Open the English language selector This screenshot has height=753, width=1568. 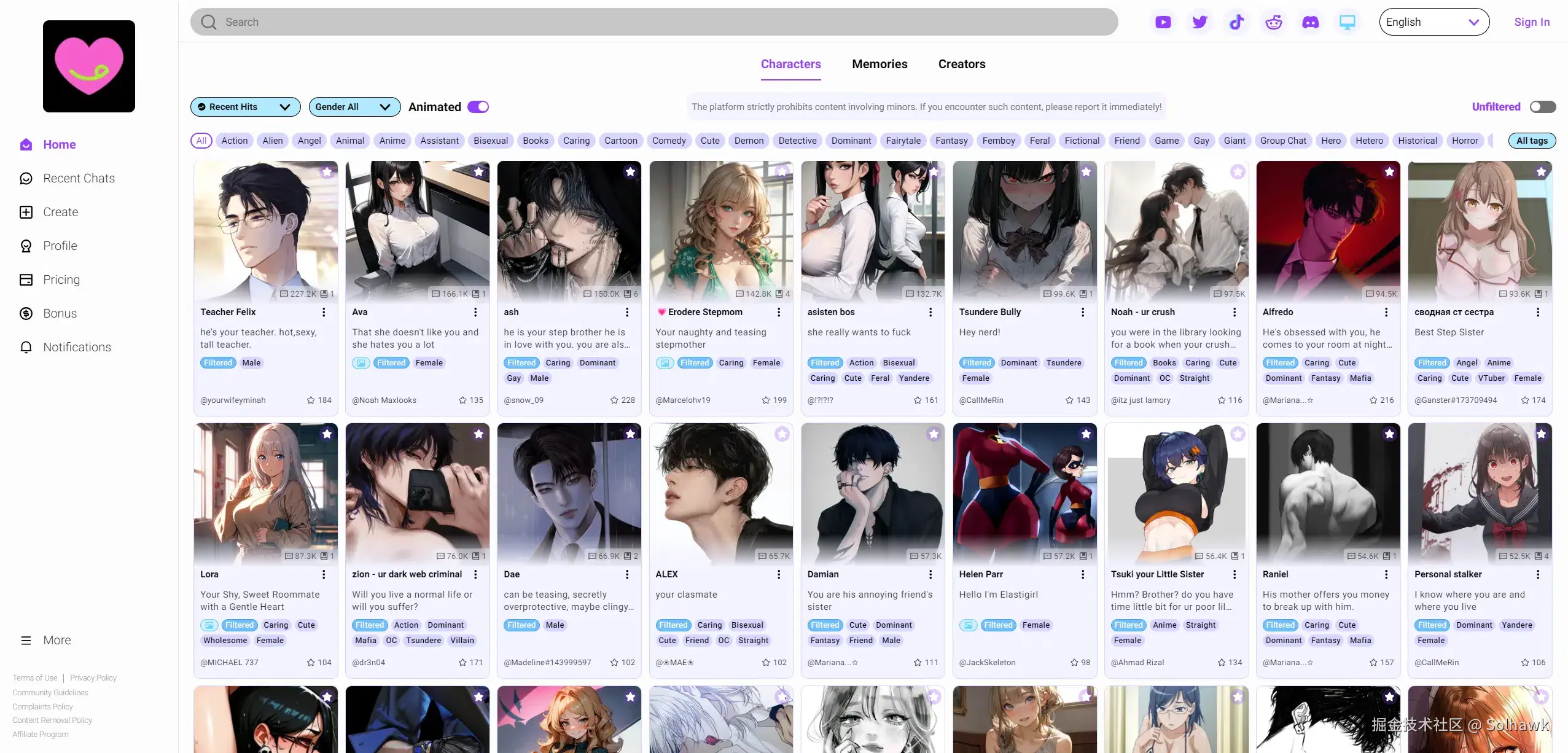tap(1434, 21)
